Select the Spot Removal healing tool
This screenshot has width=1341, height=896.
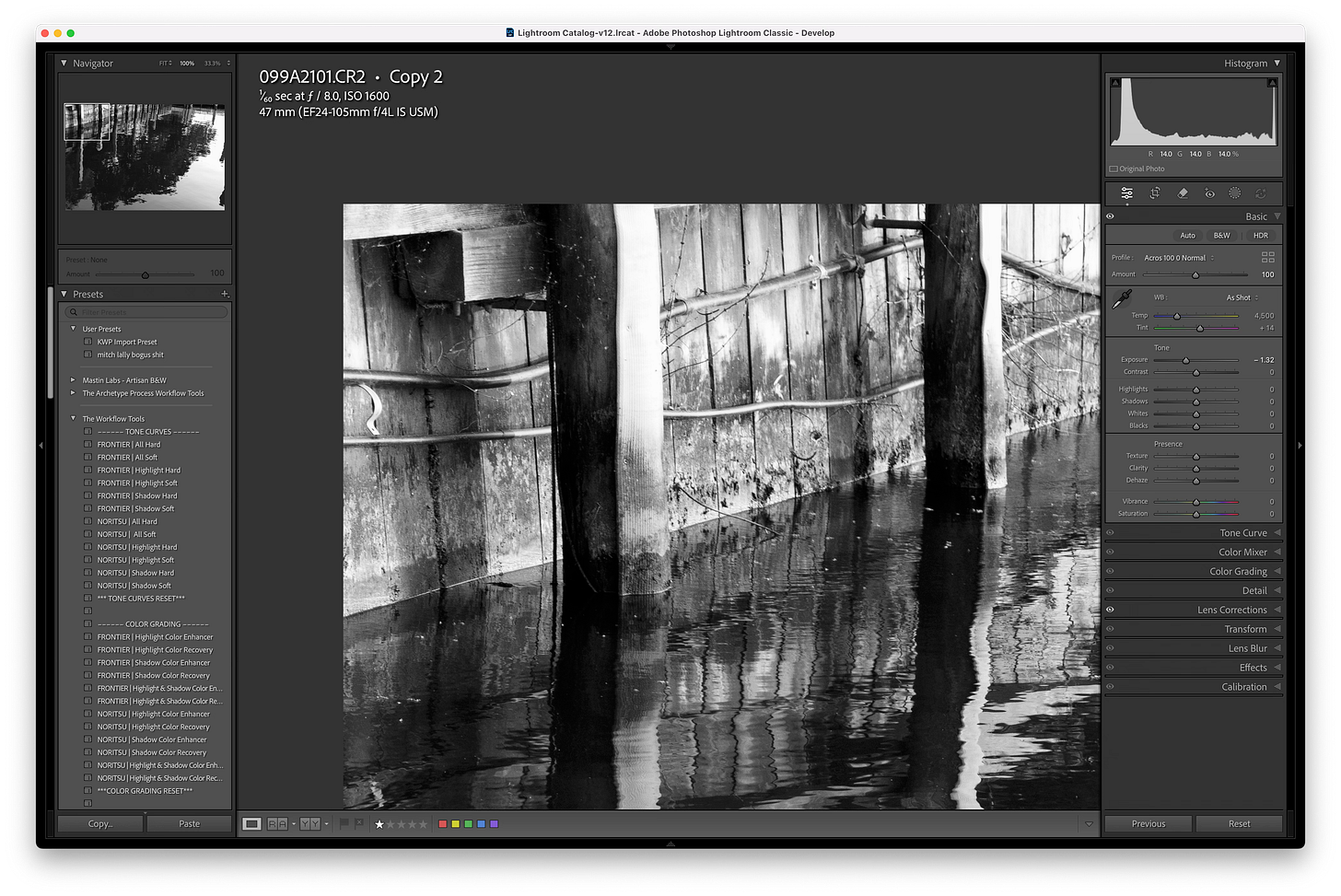pos(1183,193)
